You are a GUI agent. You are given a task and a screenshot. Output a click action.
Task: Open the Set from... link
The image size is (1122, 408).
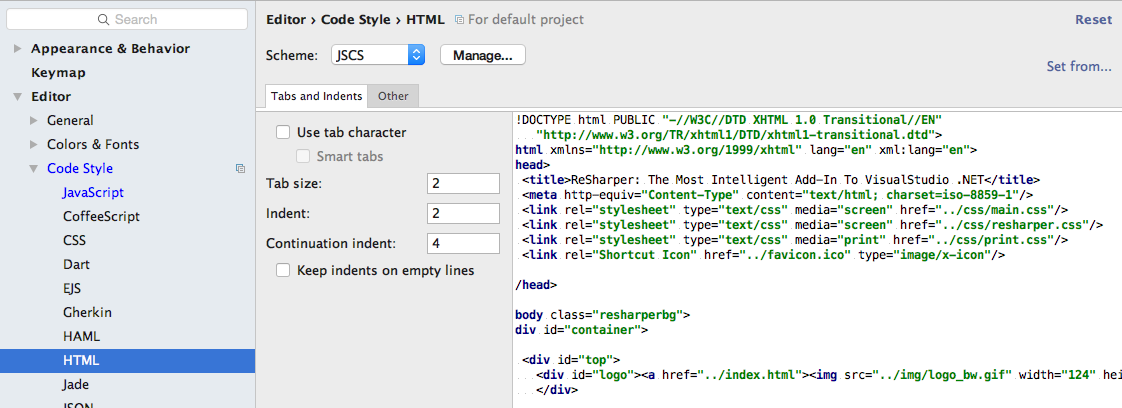(1078, 66)
